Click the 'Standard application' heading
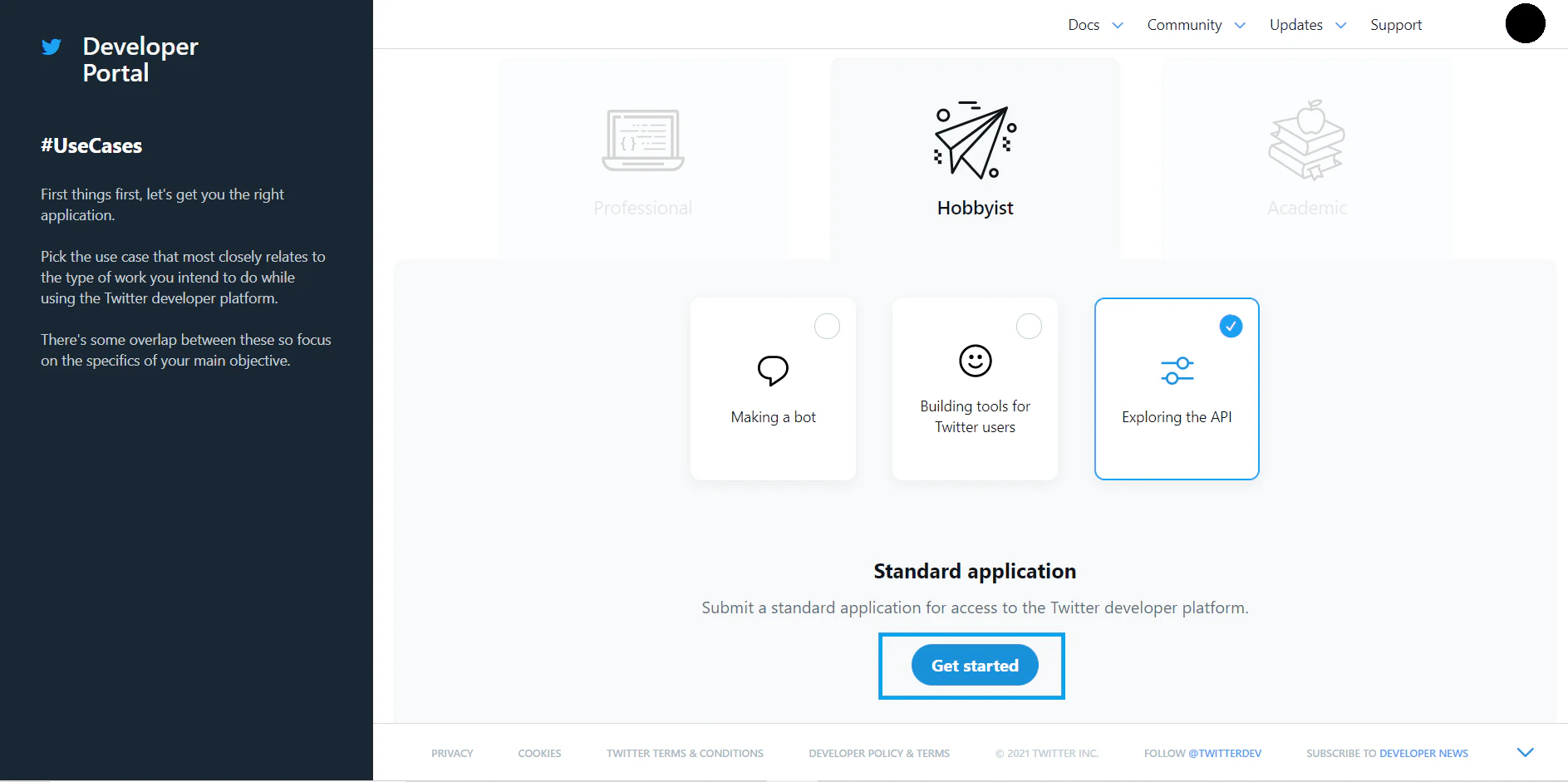Screen dimensions: 1568x782 click(x=975, y=571)
